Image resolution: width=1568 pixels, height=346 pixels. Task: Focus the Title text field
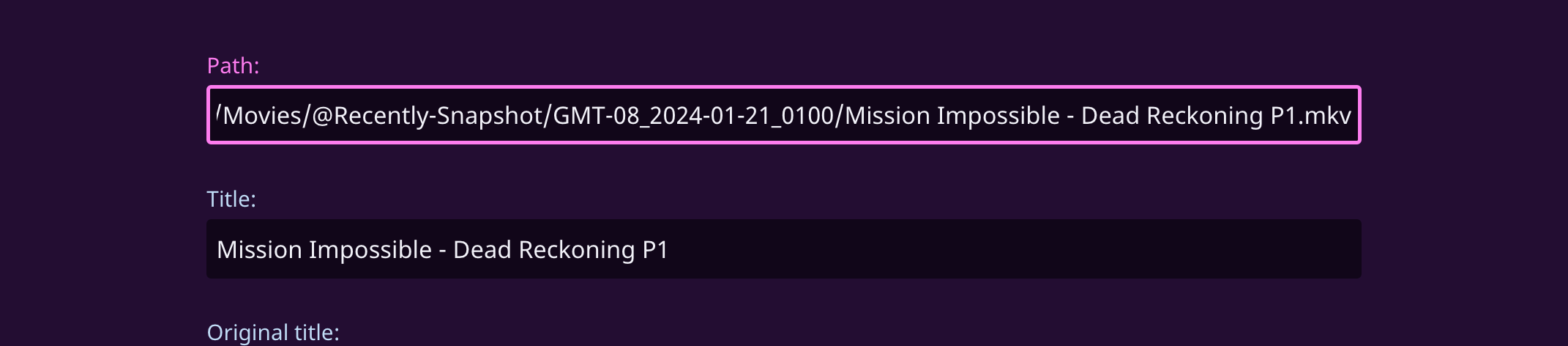(x=783, y=249)
